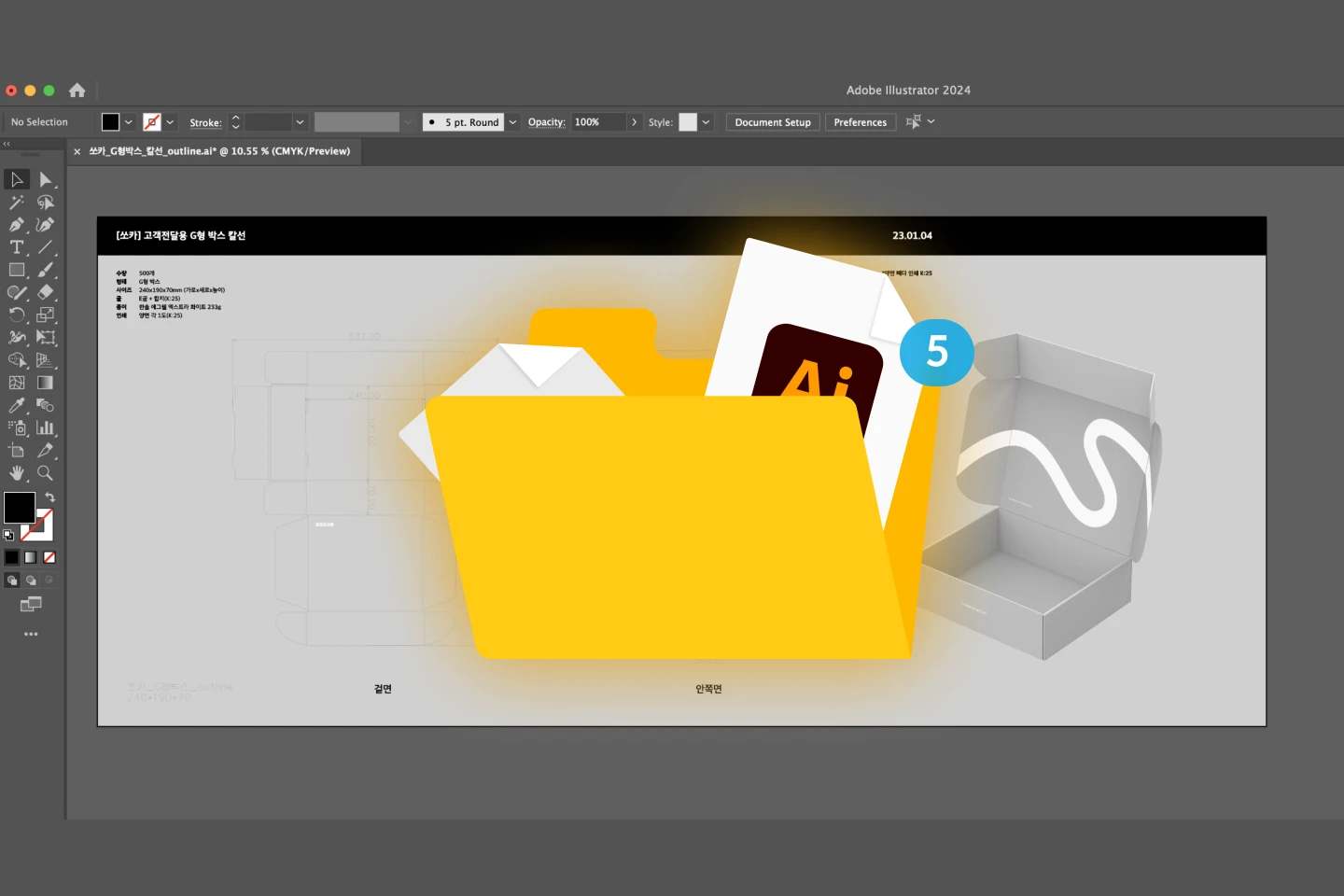Select the Line Segment tool
Image resolution: width=1344 pixels, height=896 pixels.
point(46,247)
